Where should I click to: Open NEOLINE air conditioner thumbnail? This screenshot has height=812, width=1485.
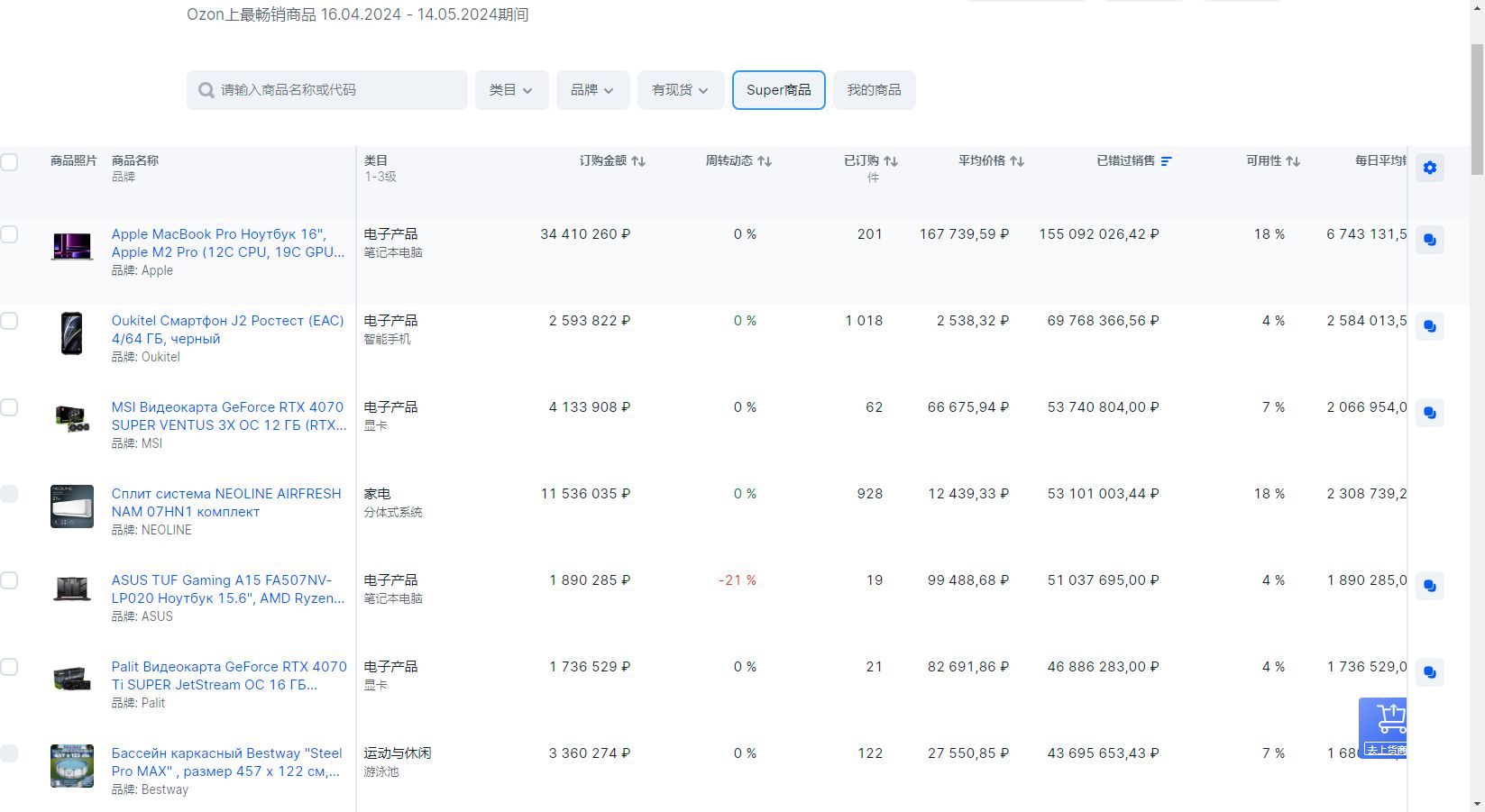[x=72, y=506]
